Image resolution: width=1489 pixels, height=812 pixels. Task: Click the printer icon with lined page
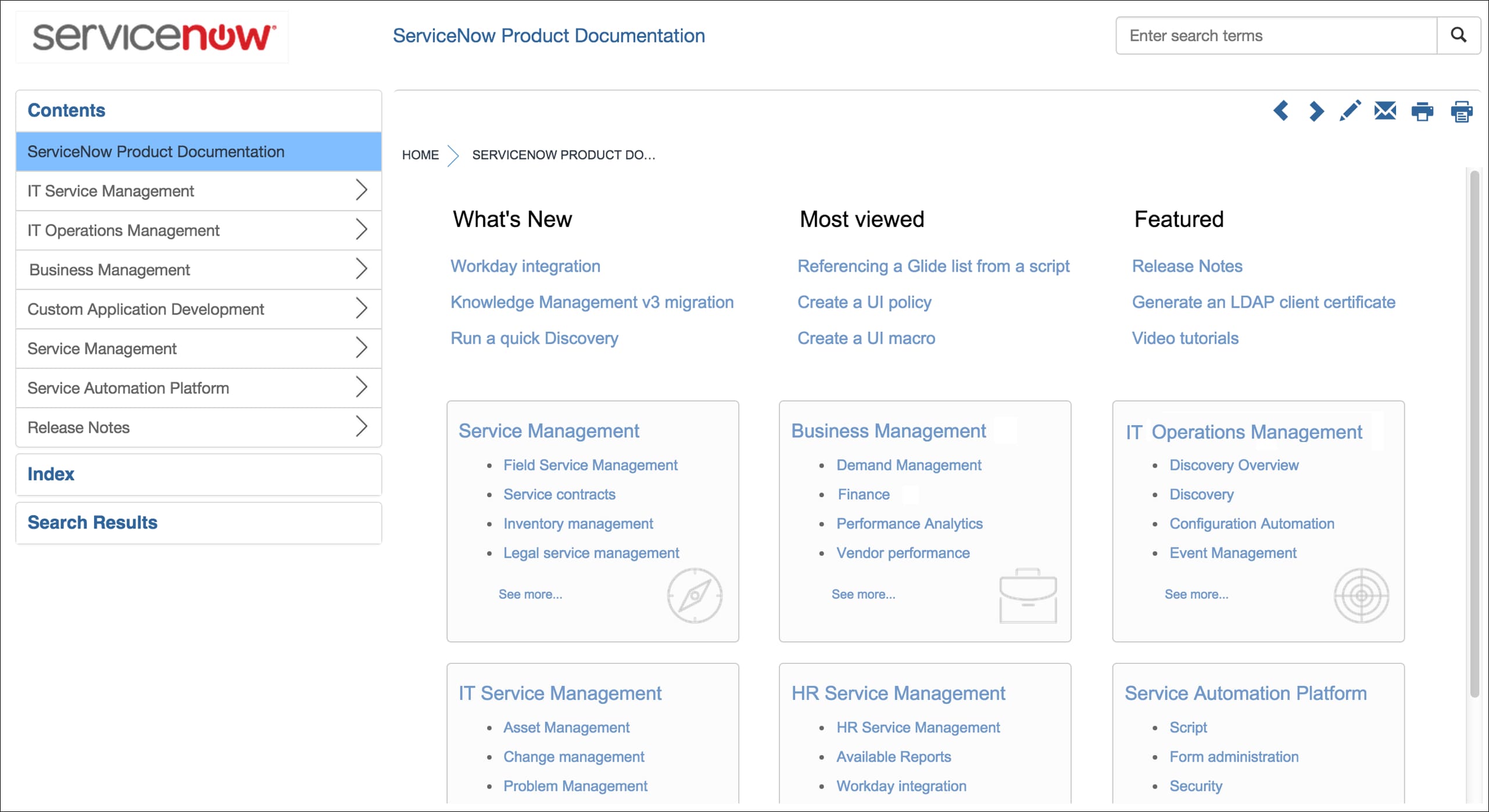coord(1461,111)
